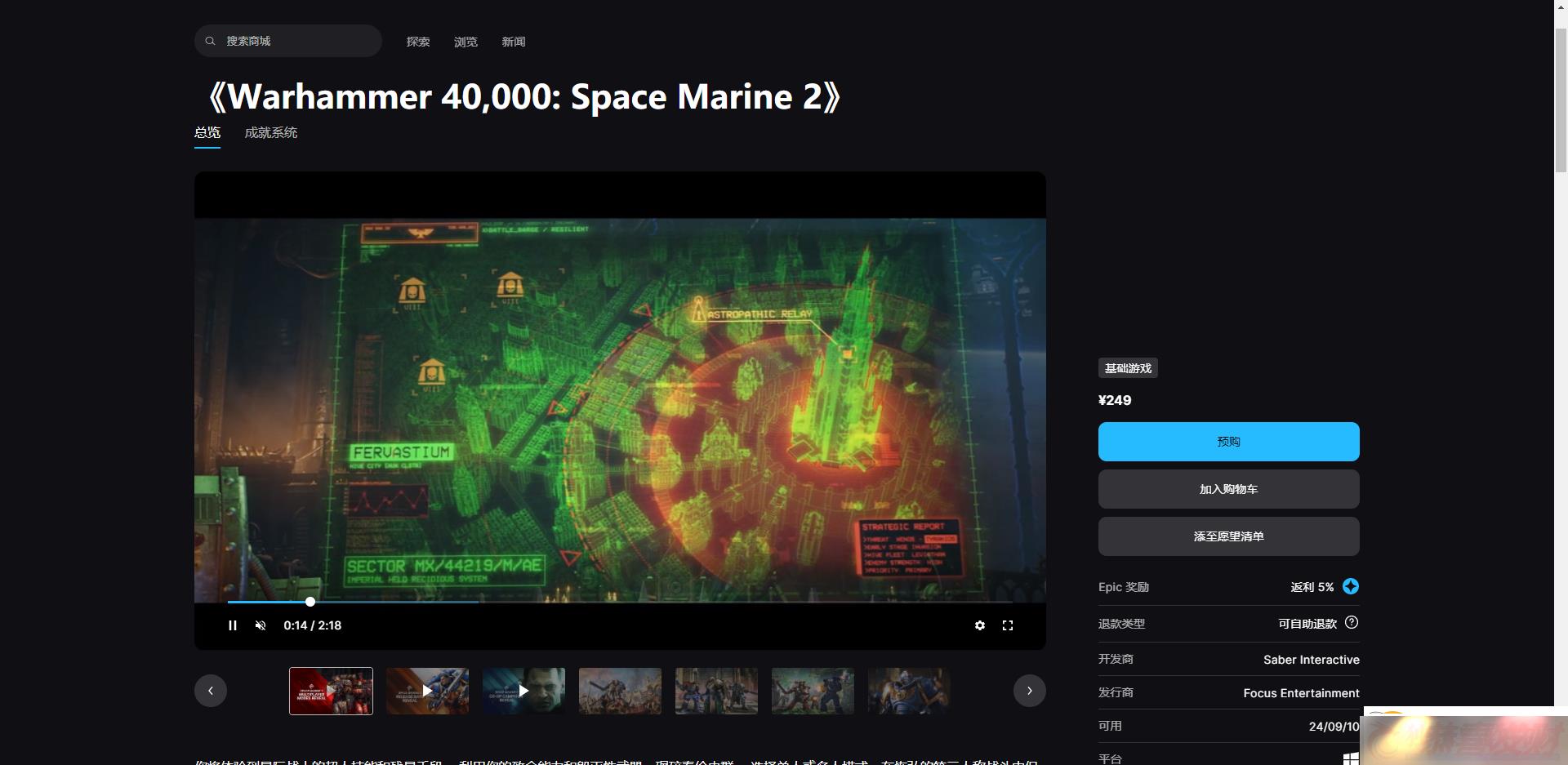Open the seventh screenshot thumbnail
1568x765 pixels.
point(909,691)
